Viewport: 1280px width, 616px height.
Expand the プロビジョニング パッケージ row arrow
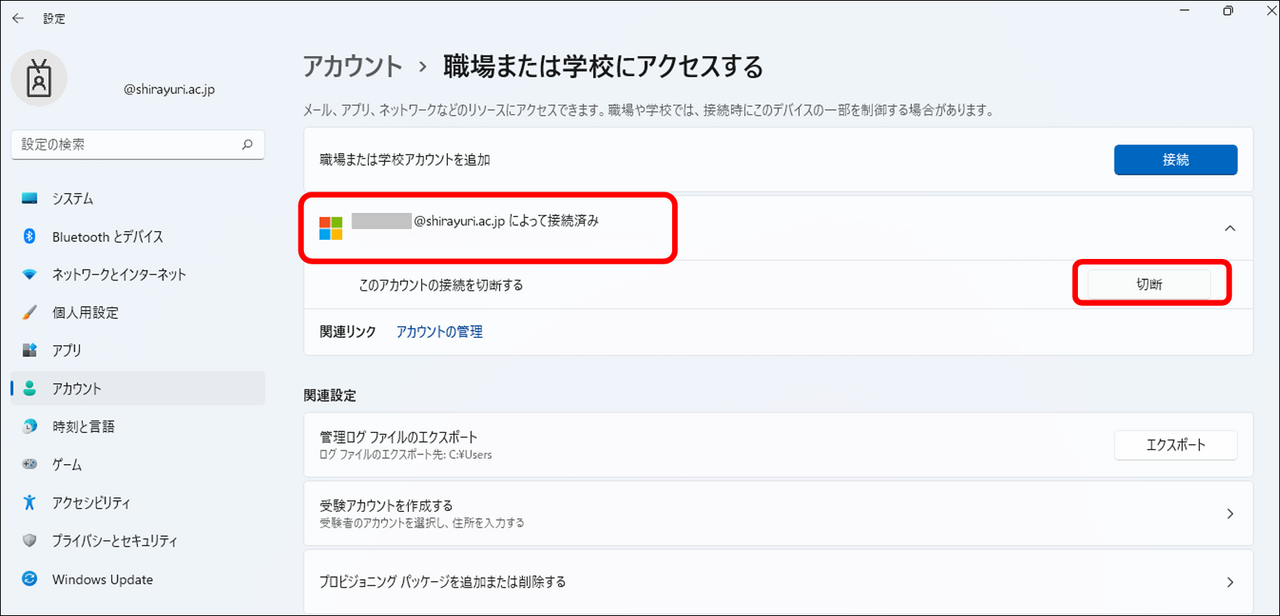click(x=1229, y=582)
